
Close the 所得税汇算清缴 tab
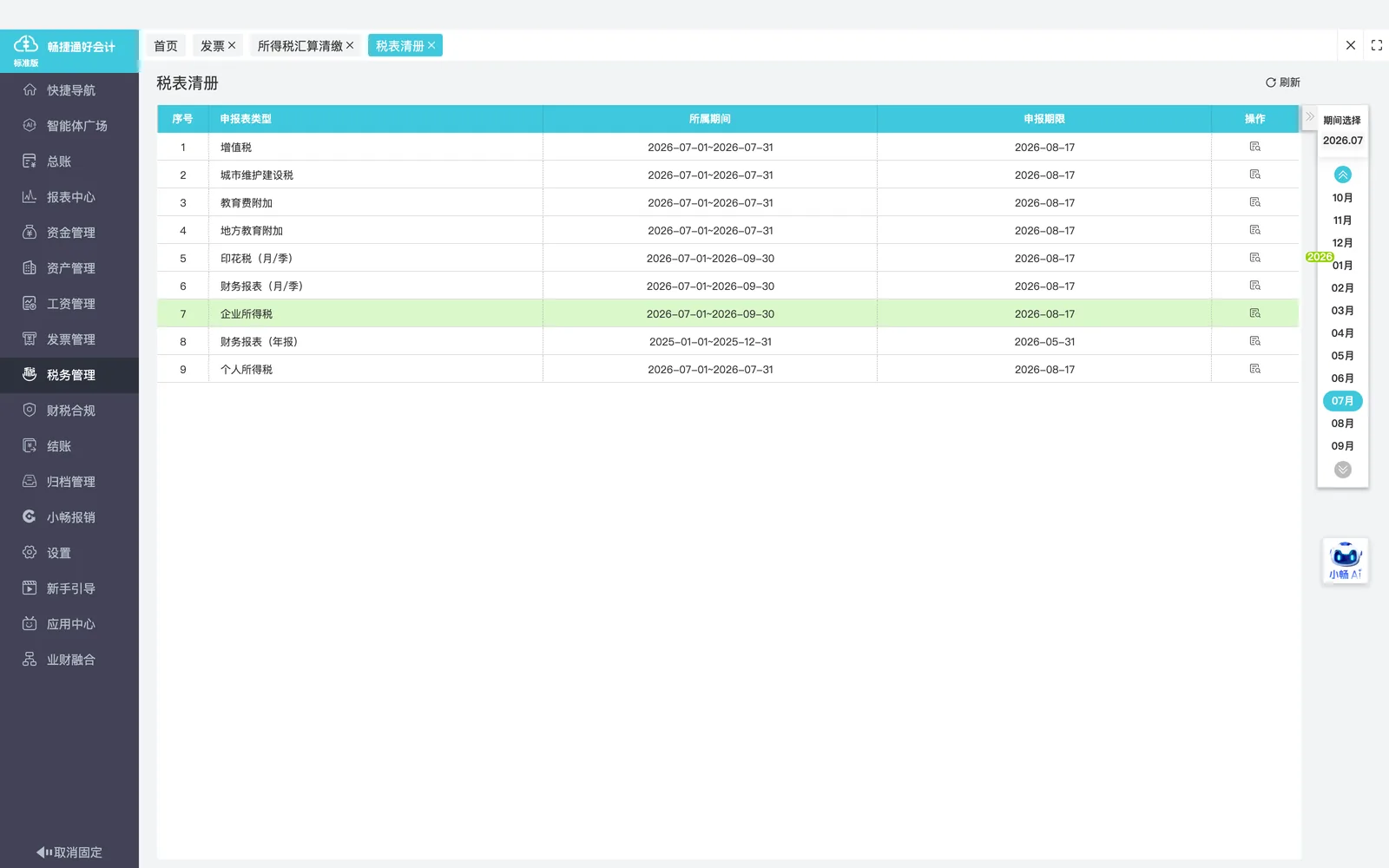(x=350, y=45)
